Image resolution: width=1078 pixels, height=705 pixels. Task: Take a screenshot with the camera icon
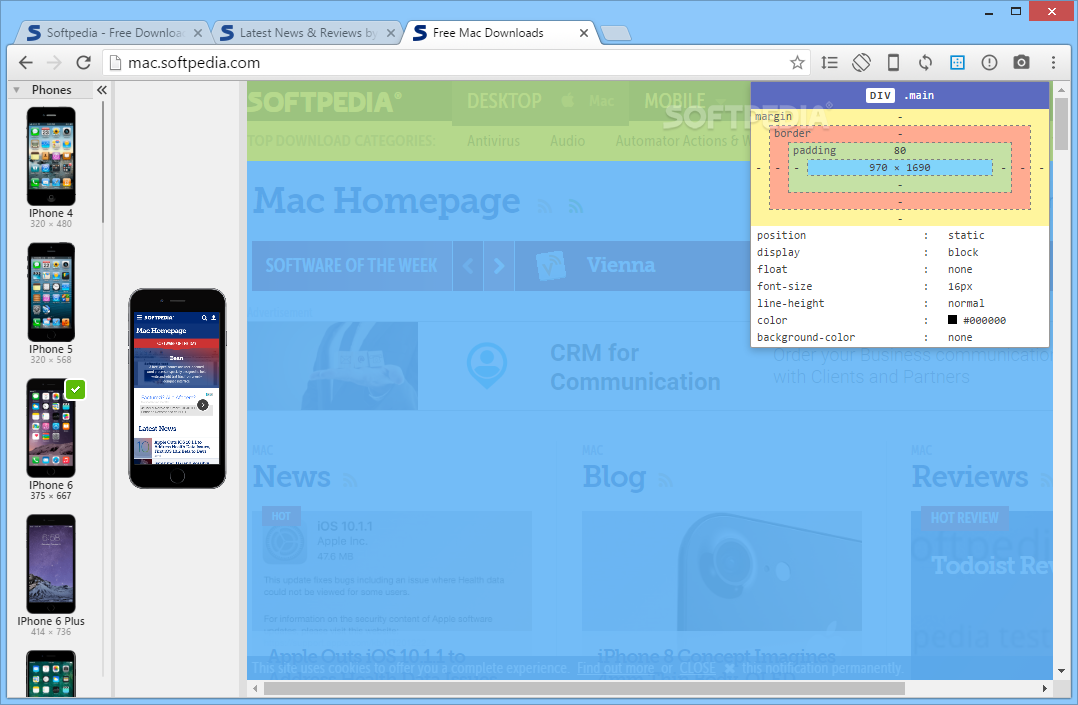click(x=1022, y=63)
